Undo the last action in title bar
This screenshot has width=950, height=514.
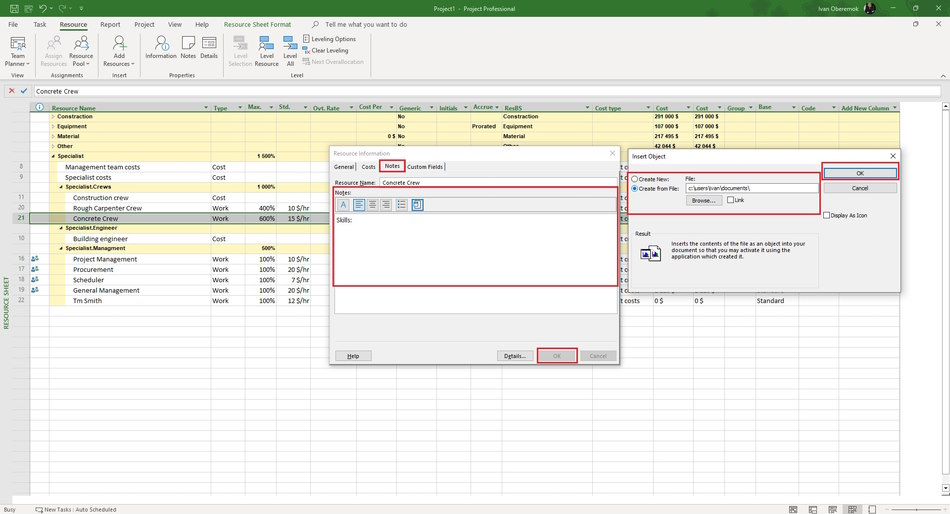tap(42, 8)
